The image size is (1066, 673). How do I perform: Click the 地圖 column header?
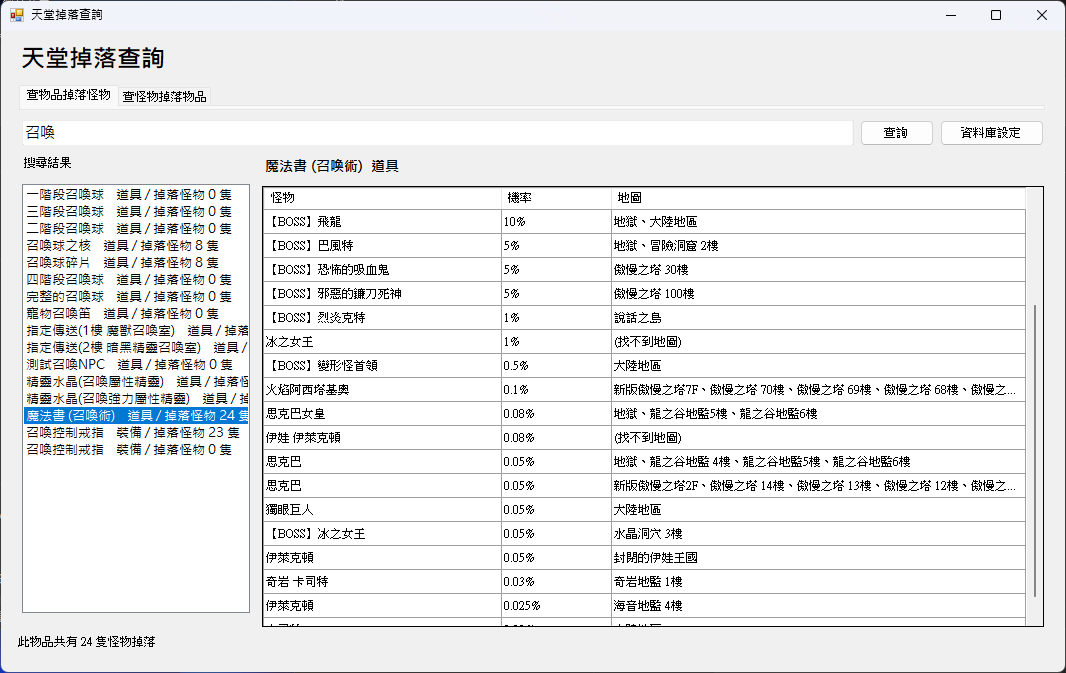click(x=818, y=198)
